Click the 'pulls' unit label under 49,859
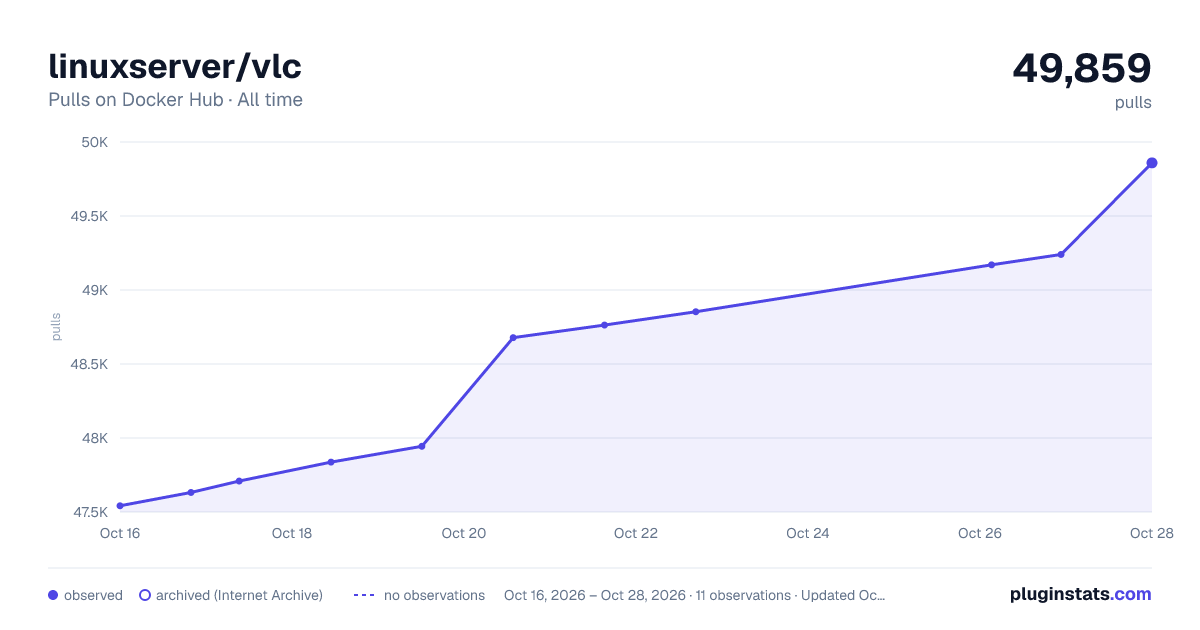The width and height of the screenshot is (1200, 630). [1133, 103]
